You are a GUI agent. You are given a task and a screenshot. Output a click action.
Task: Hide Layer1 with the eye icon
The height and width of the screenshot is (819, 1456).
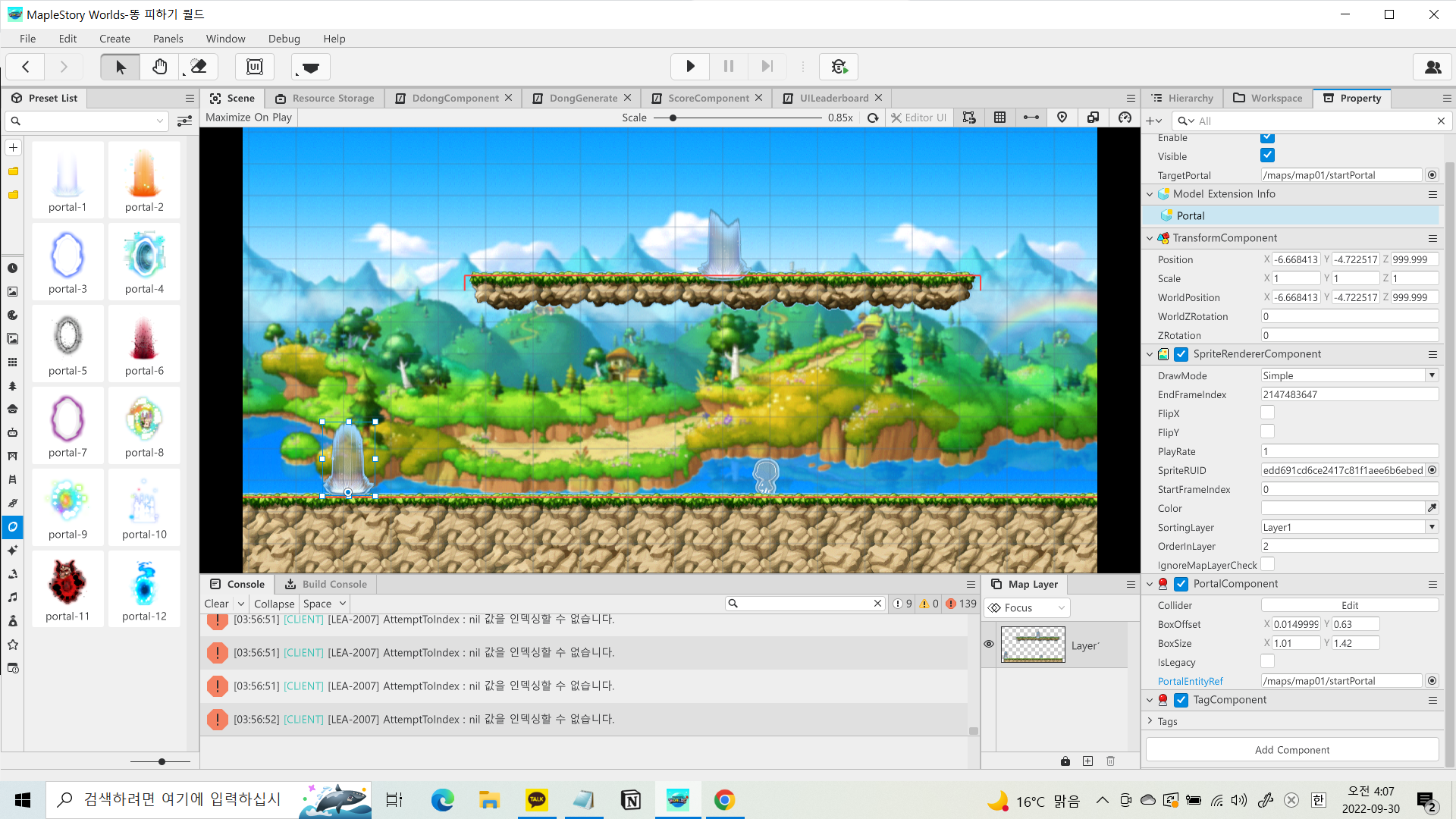[x=989, y=645]
